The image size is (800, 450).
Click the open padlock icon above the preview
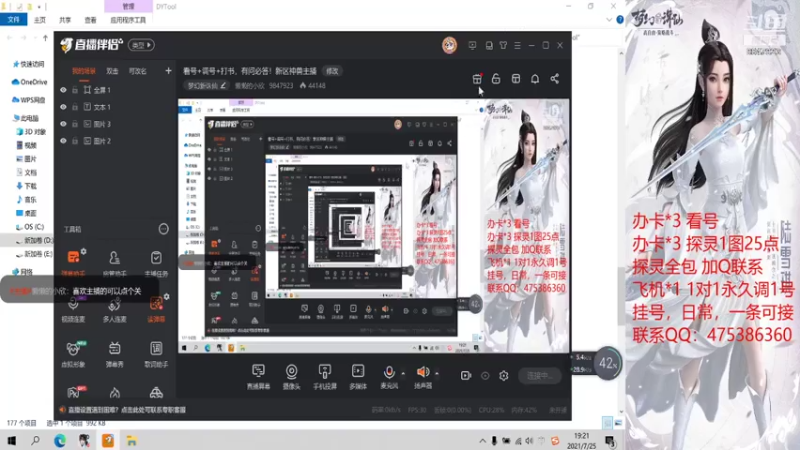(x=496, y=79)
